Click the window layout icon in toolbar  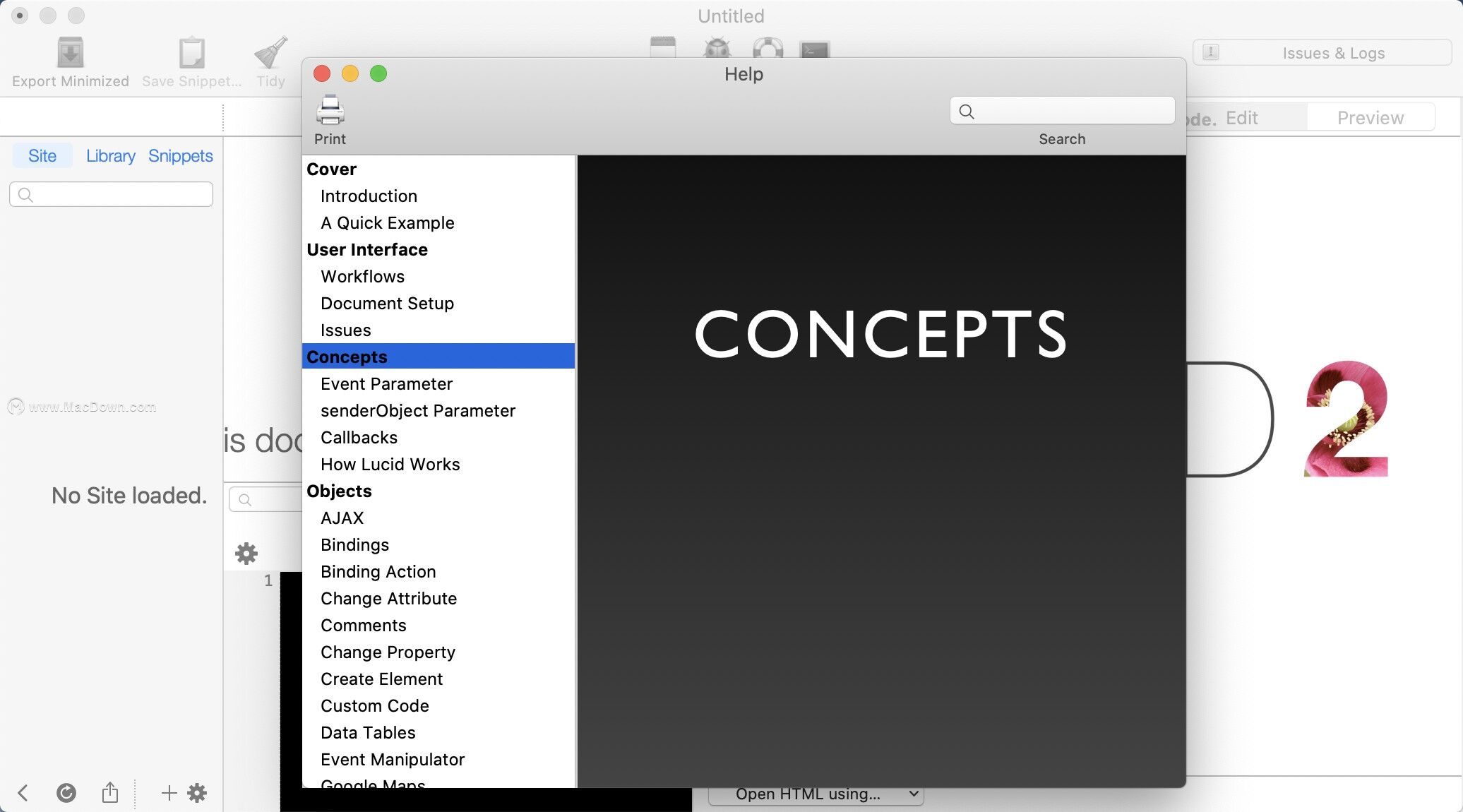coord(662,47)
